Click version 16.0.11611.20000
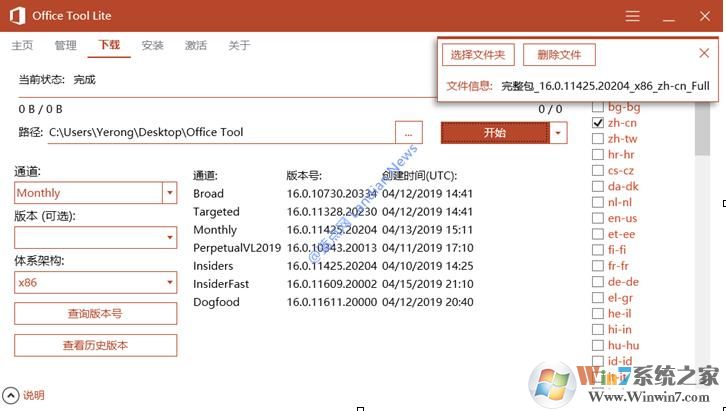Viewport: 726px width, 411px height. [x=332, y=302]
